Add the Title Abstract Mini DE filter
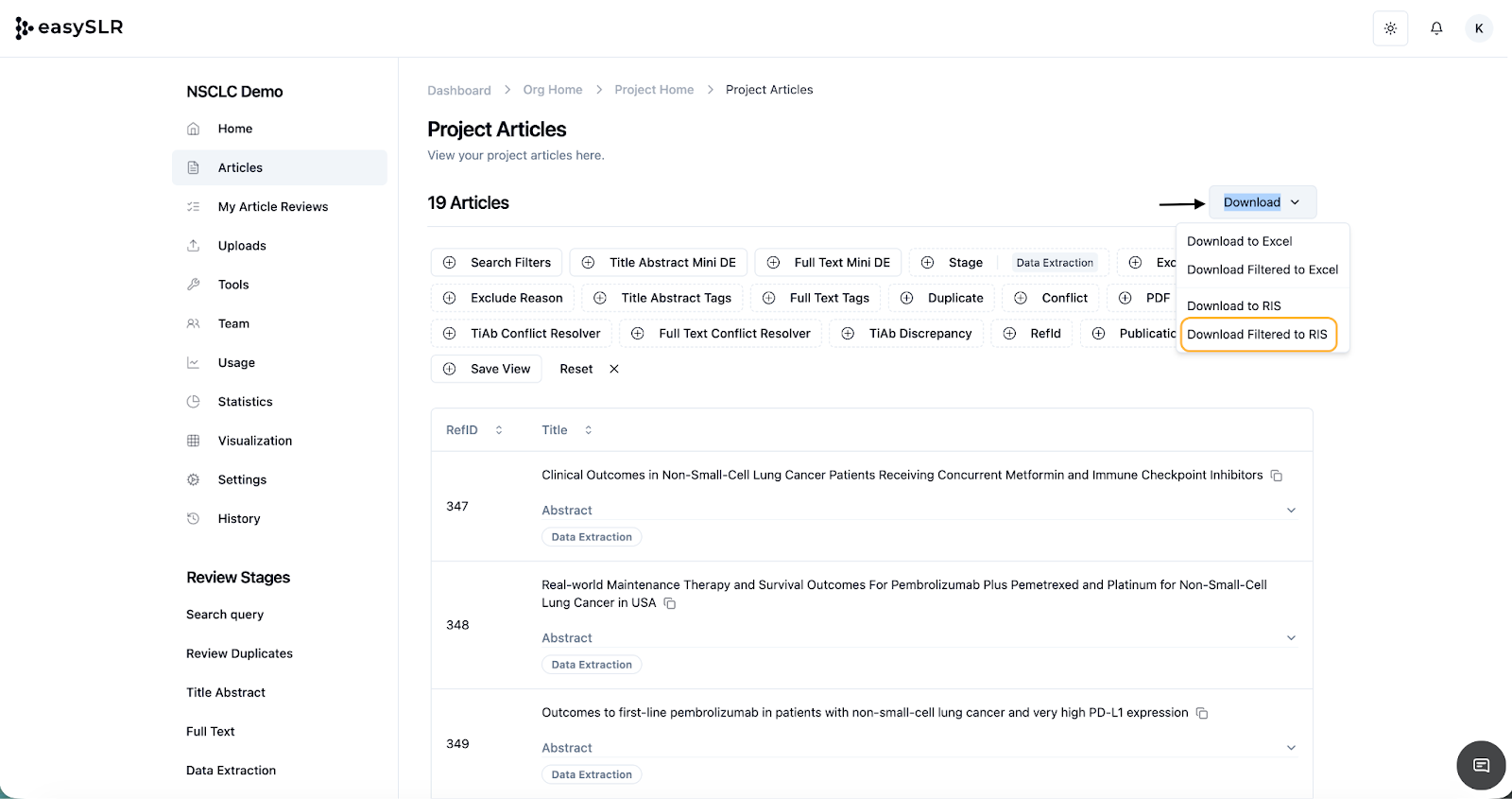This screenshot has width=1512, height=799. (x=659, y=263)
